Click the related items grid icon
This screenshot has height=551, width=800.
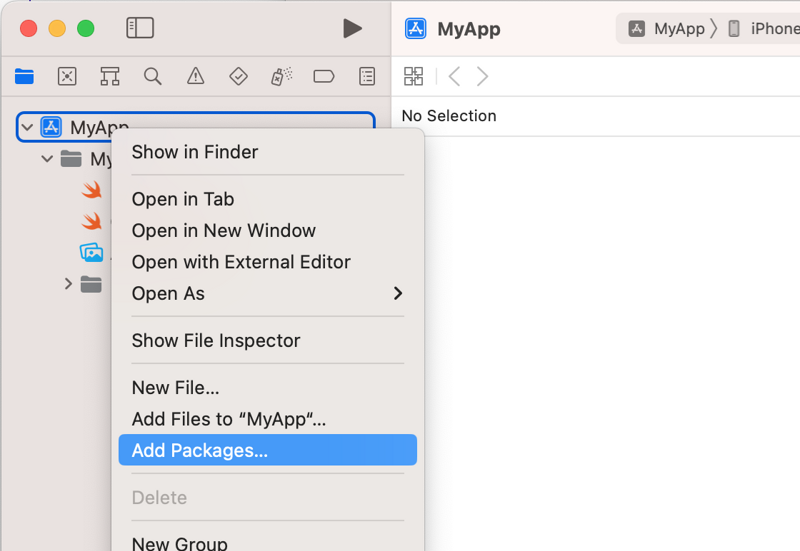pos(413,77)
